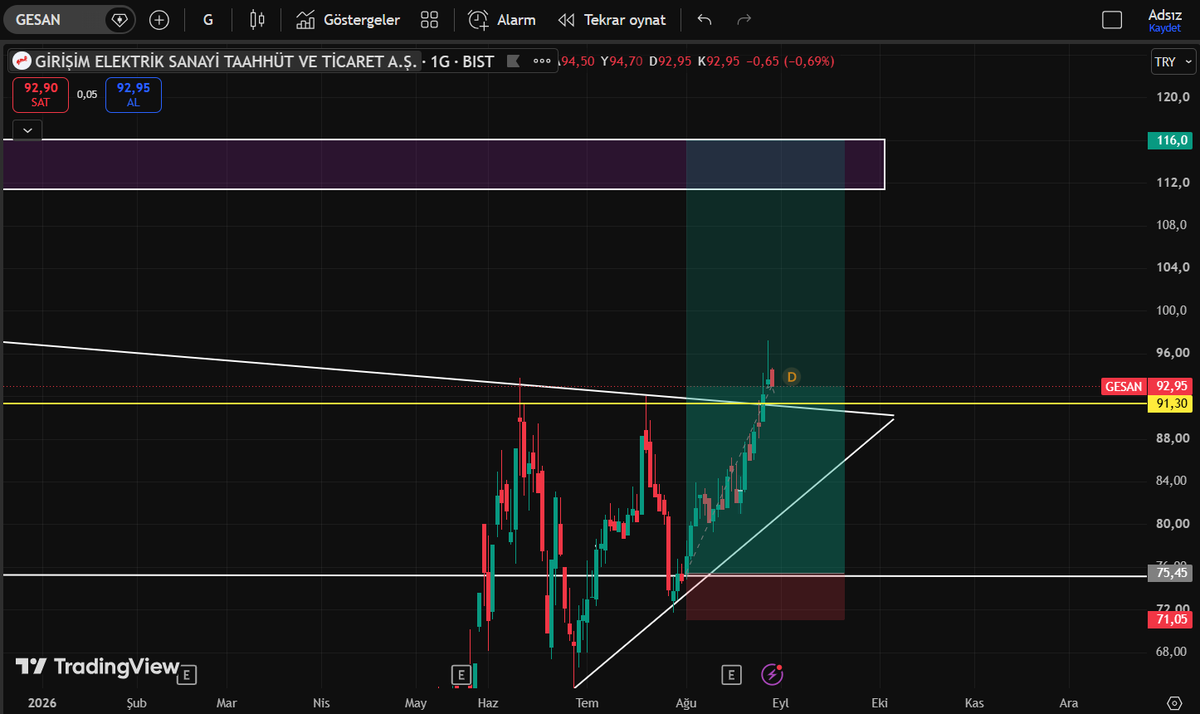Click the Eki month label on time axis
This screenshot has width=1200, height=714.
[880, 703]
